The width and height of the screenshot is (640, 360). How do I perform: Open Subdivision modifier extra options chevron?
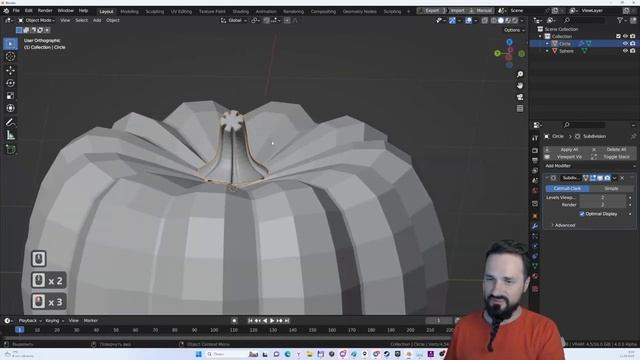[615, 178]
